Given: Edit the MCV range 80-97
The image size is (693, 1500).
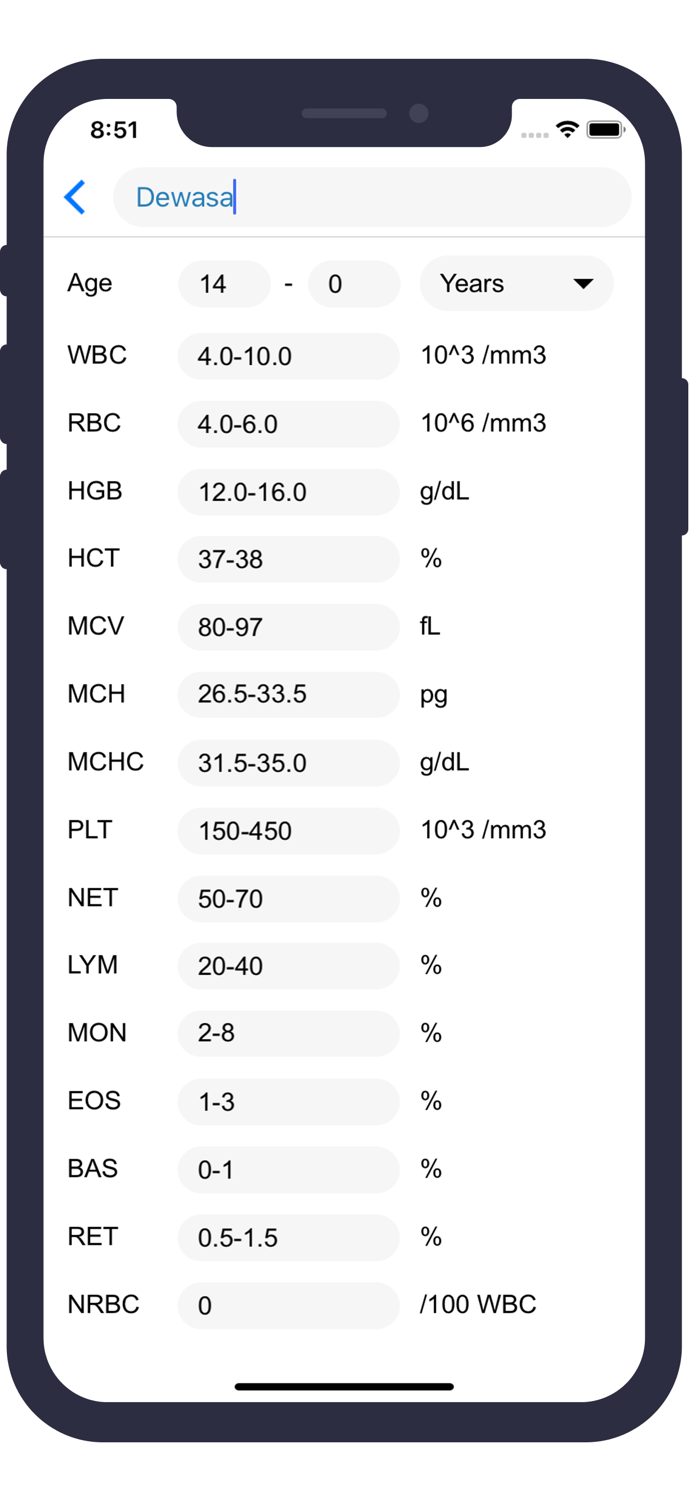Looking at the screenshot, I should pyautogui.click(x=288, y=627).
